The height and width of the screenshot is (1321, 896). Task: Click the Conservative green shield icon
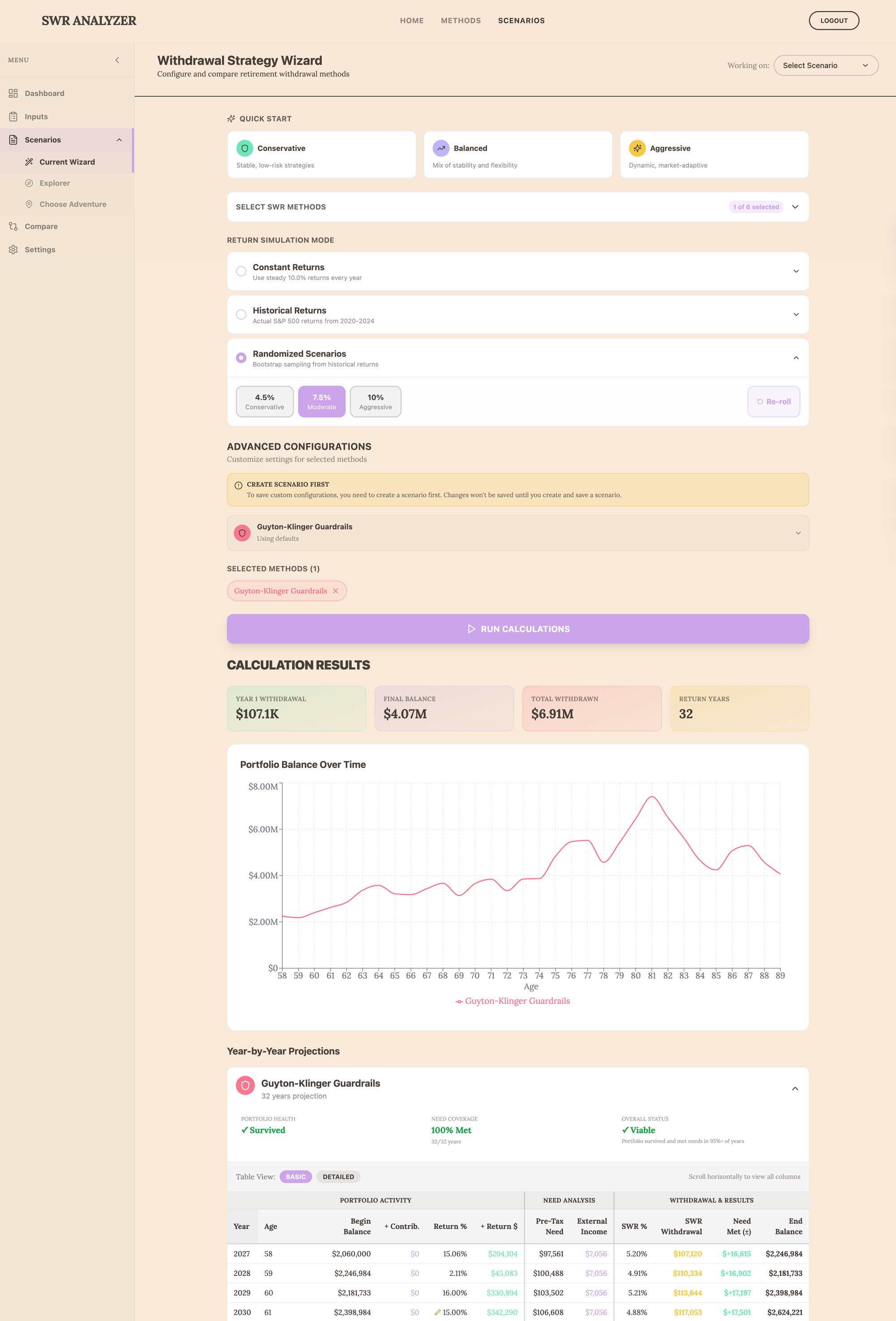click(x=245, y=148)
